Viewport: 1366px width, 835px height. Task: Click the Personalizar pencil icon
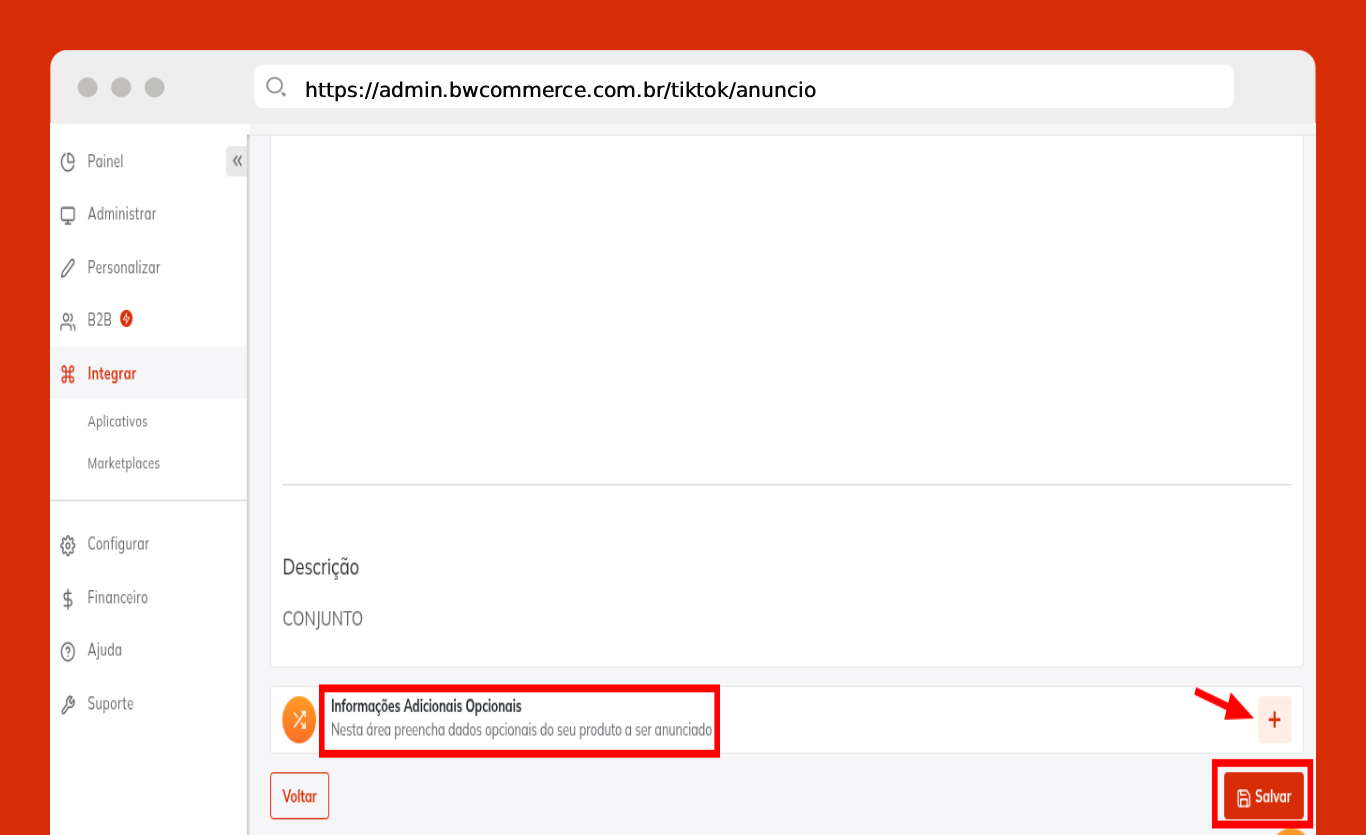[x=68, y=268]
